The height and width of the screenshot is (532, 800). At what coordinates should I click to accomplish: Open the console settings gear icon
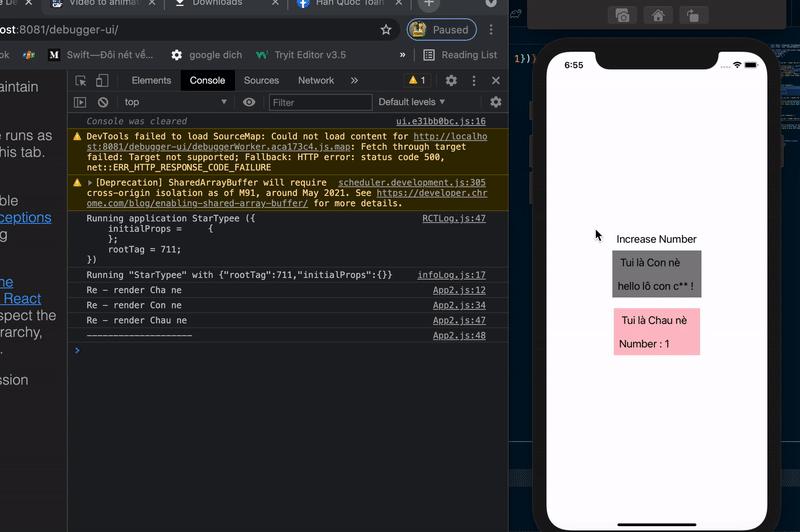point(495,102)
